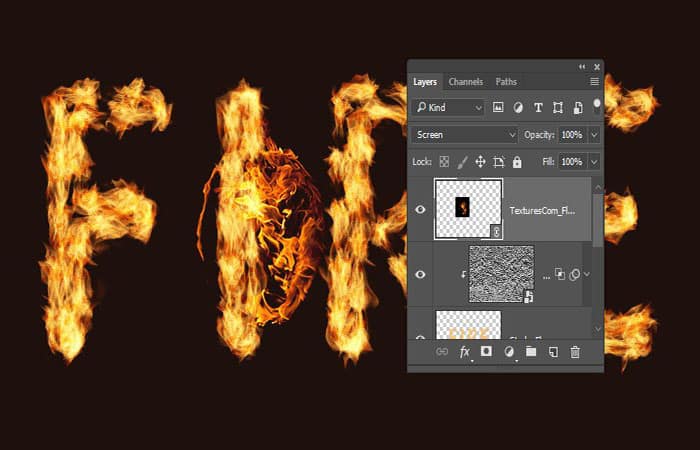
Task: Click scroll up arrow of layers list
Action: [x=598, y=188]
